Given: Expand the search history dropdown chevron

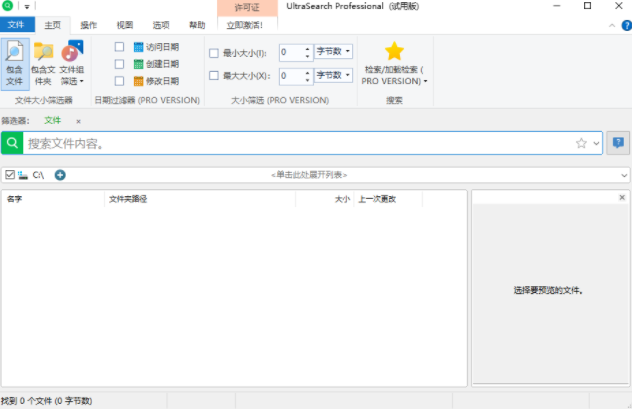Looking at the screenshot, I should click(x=596, y=143).
